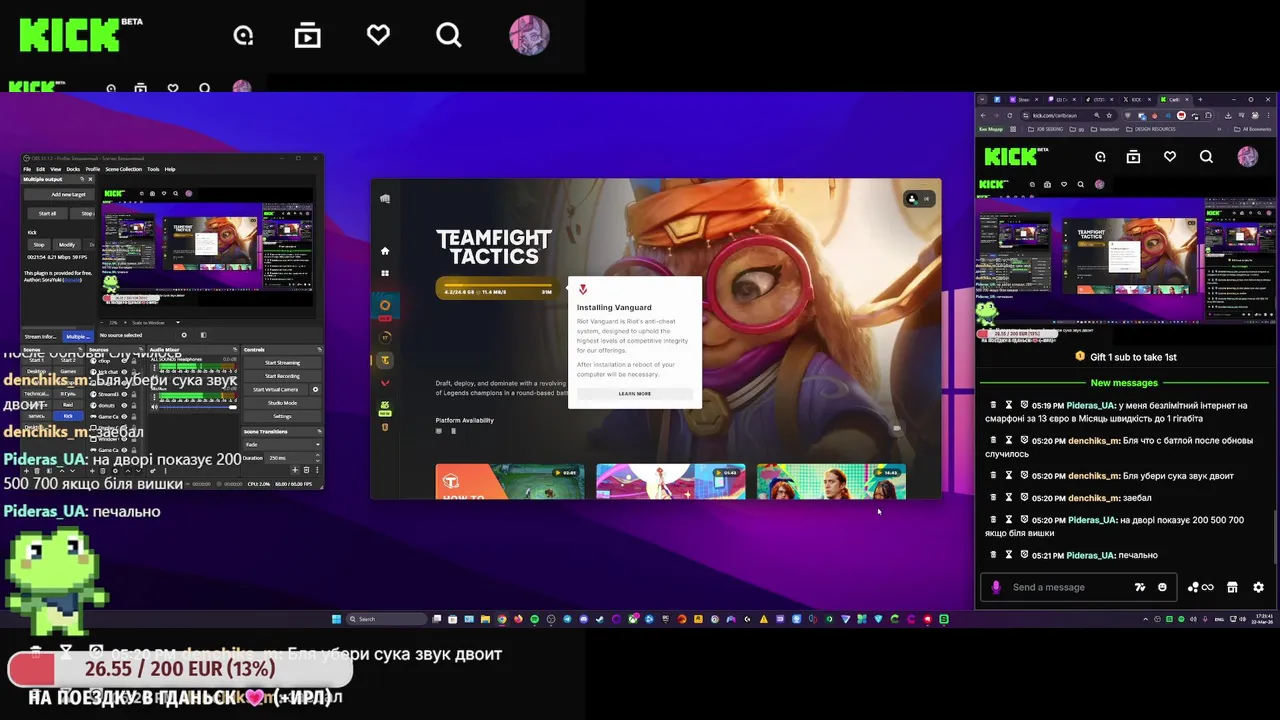This screenshot has width=1280, height=720.
Task: Toggle lock on 'donuts' source in OBS
Action: point(134,405)
